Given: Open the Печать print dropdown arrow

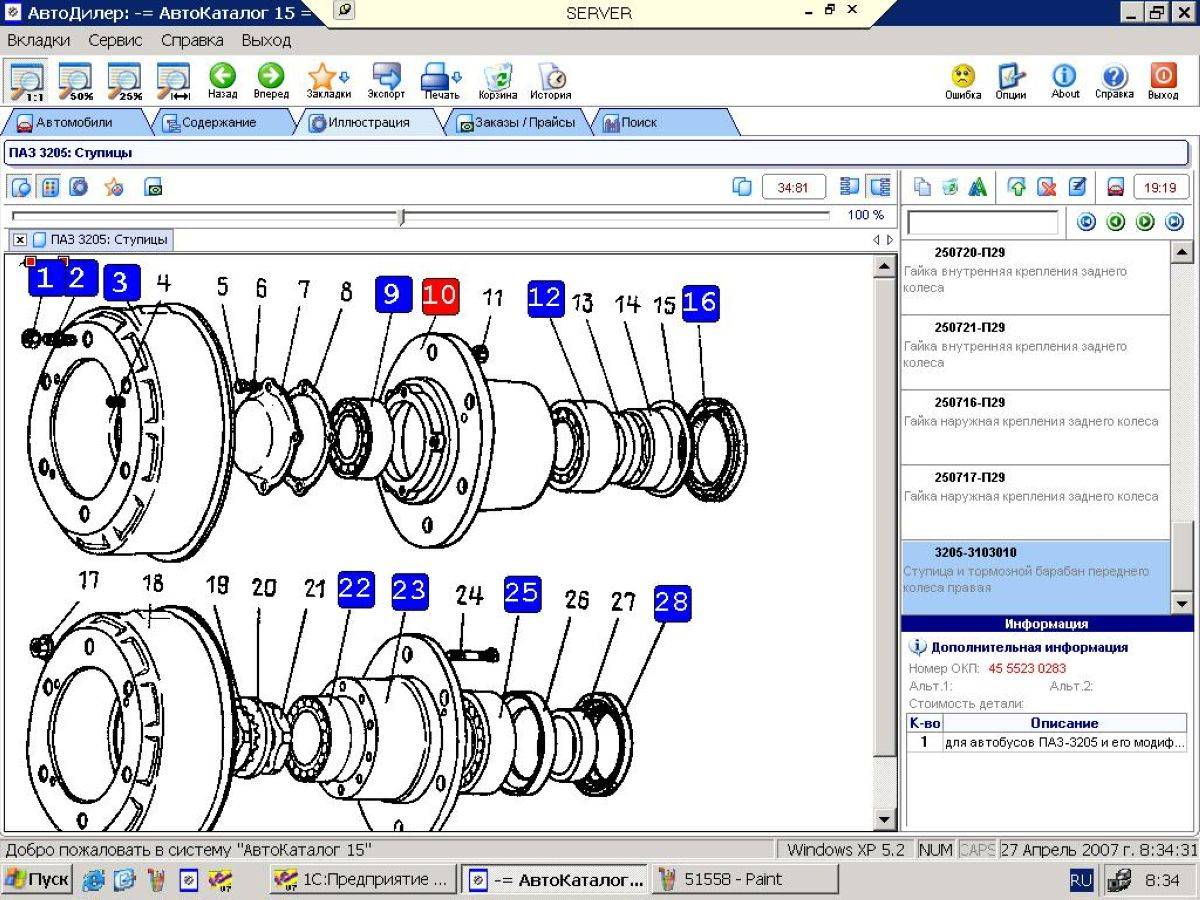Looking at the screenshot, I should click(x=458, y=75).
